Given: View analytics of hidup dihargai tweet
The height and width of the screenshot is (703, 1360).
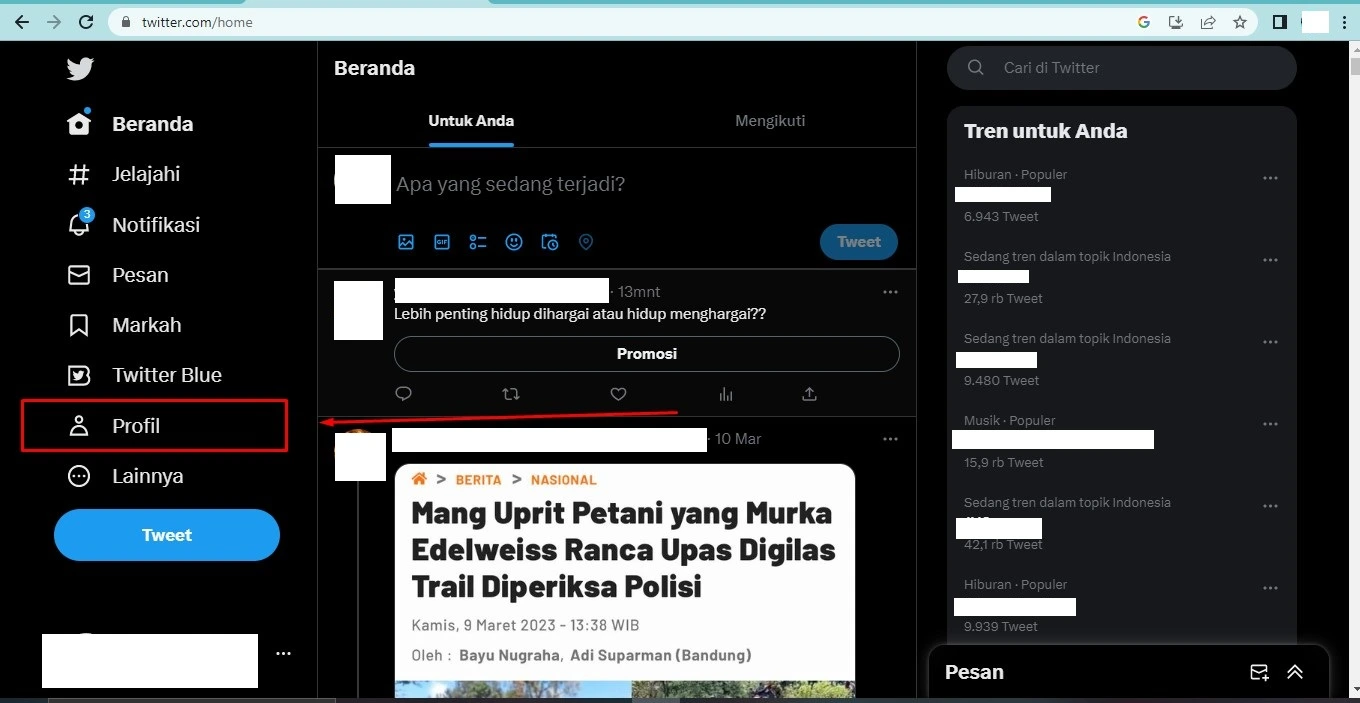Looking at the screenshot, I should pos(726,394).
